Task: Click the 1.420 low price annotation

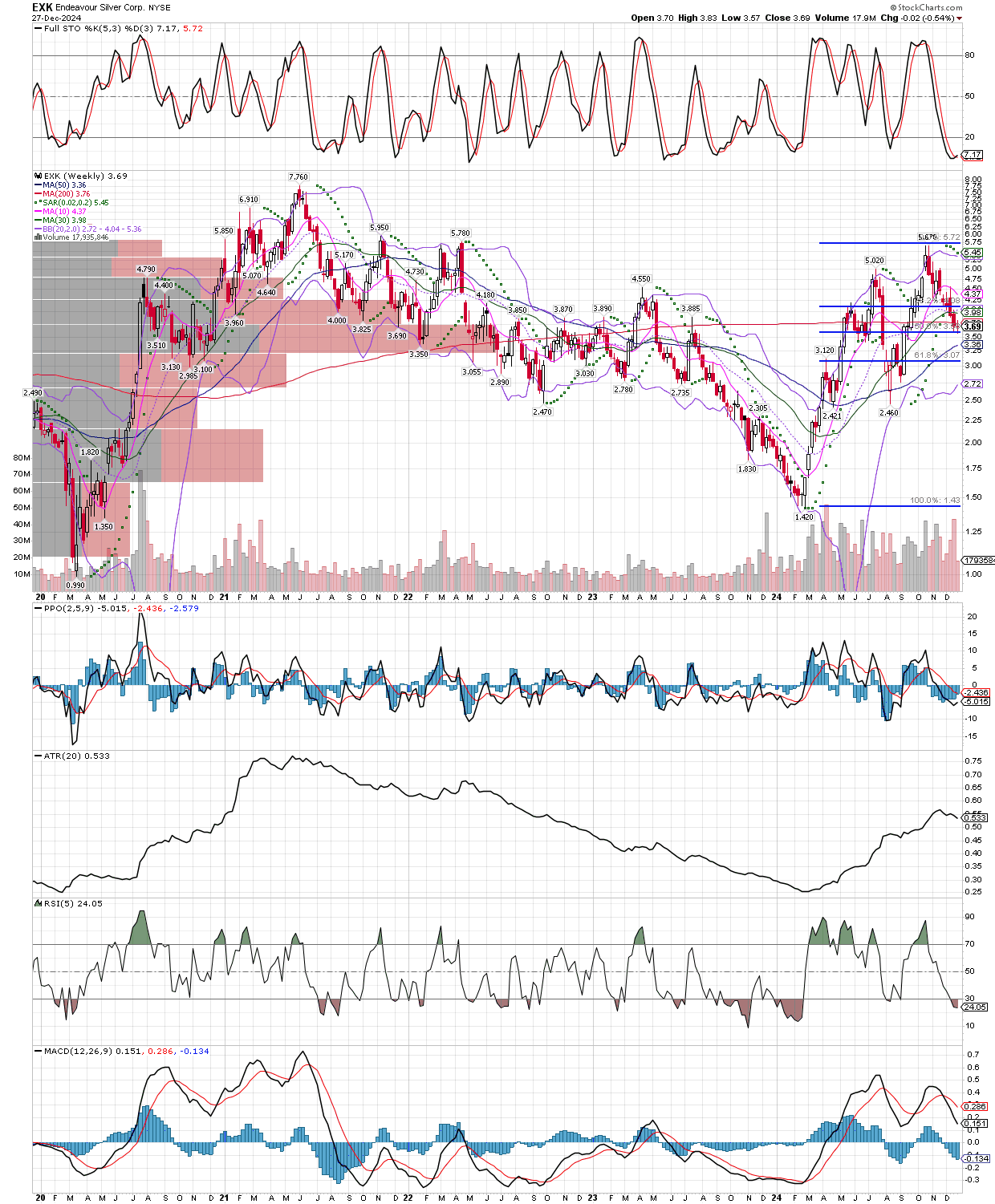Action: point(804,517)
